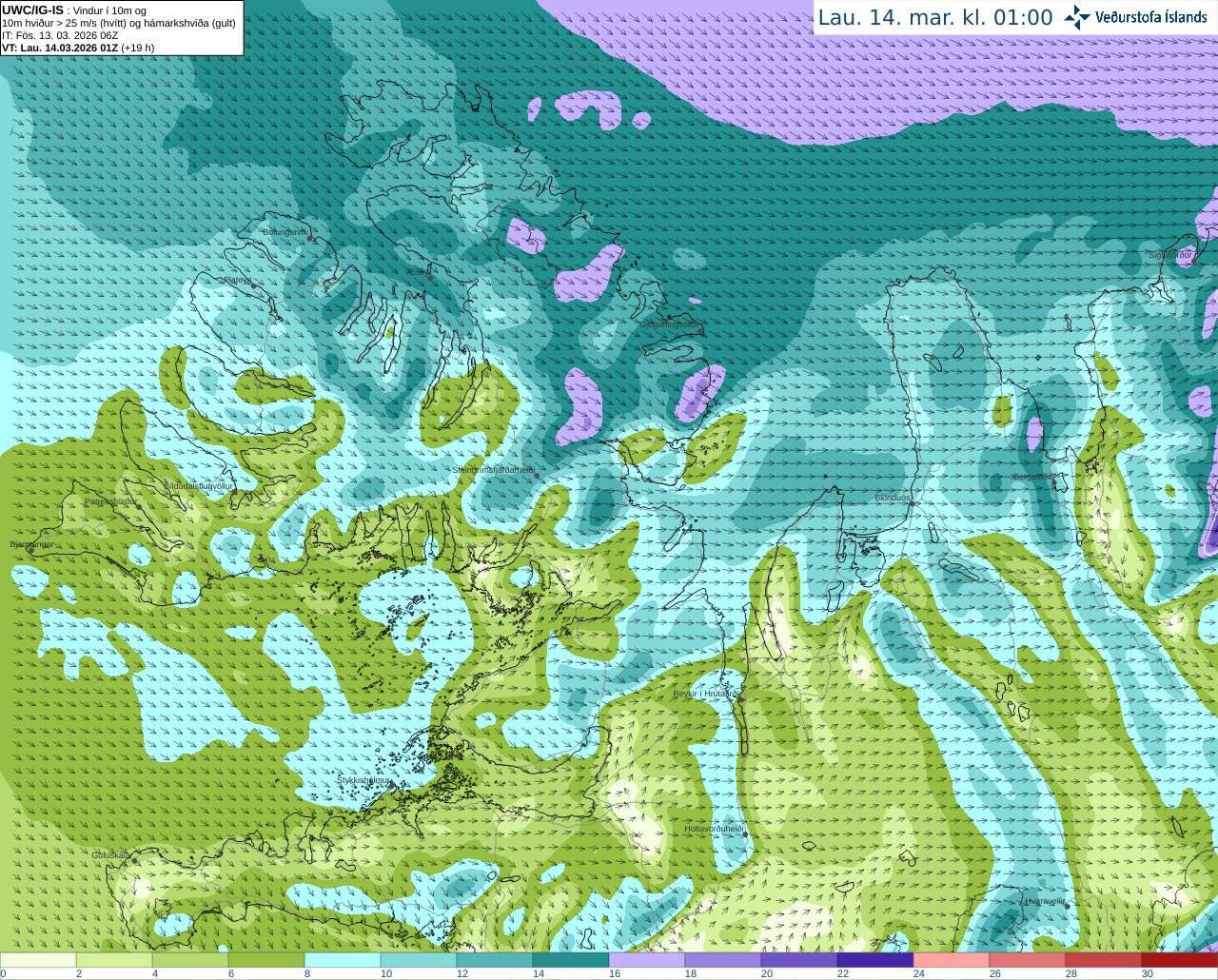Click the 'IT: Fös. 13. 03. 2026 06Z' line
This screenshot has height=980, width=1218.
60,35
